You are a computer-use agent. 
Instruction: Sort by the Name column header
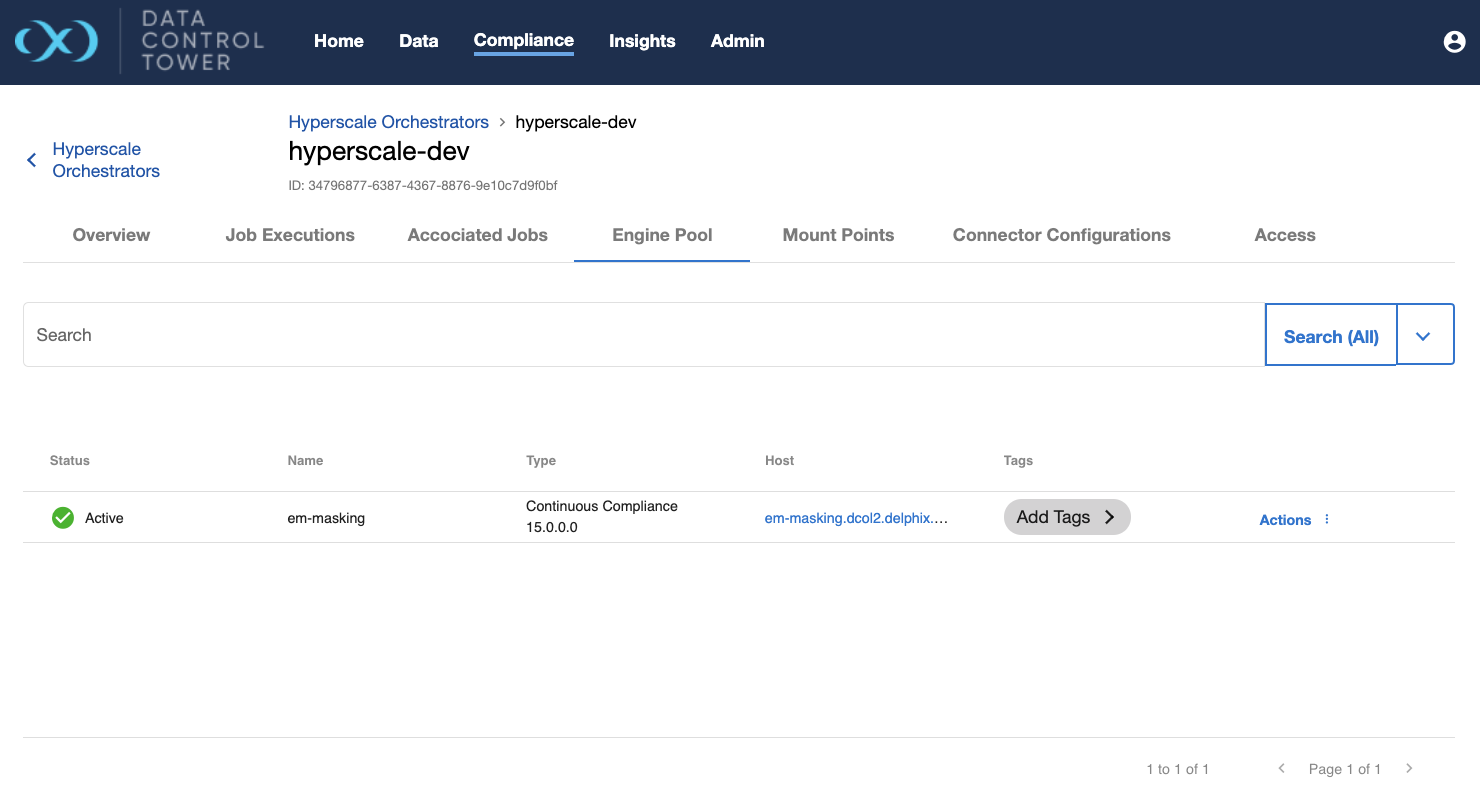[x=305, y=460]
